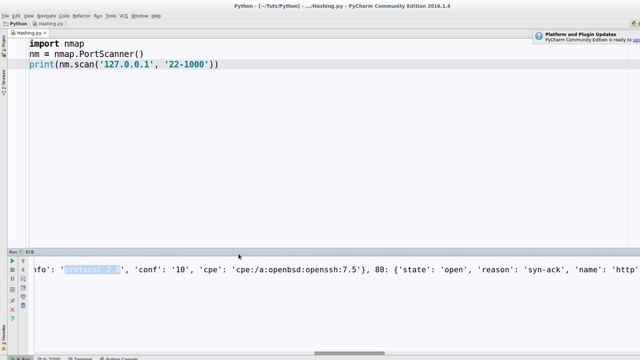Click the 'open' state value in the output
The image size is (640, 360).
pyautogui.click(x=454, y=269)
